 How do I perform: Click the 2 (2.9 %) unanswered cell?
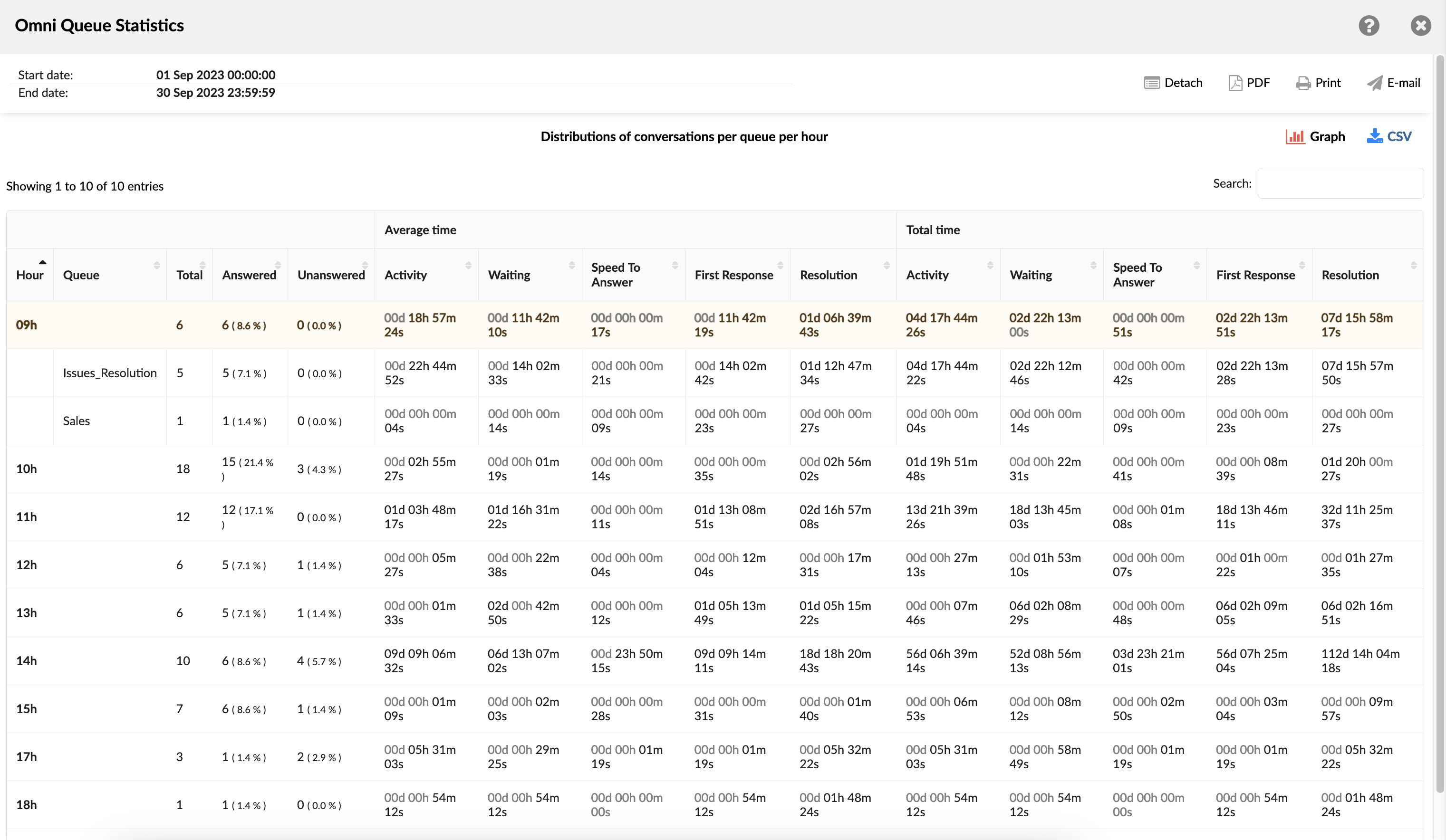(x=331, y=757)
